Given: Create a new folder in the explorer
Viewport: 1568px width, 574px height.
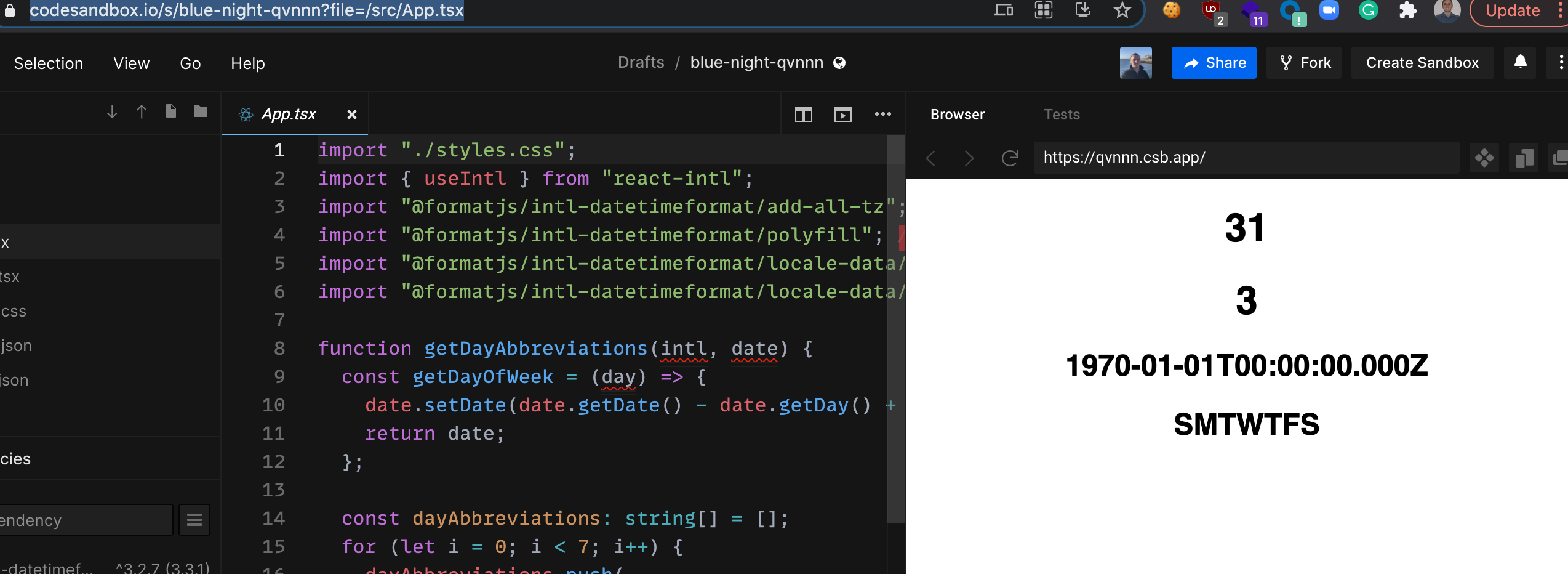Looking at the screenshot, I should pyautogui.click(x=200, y=112).
